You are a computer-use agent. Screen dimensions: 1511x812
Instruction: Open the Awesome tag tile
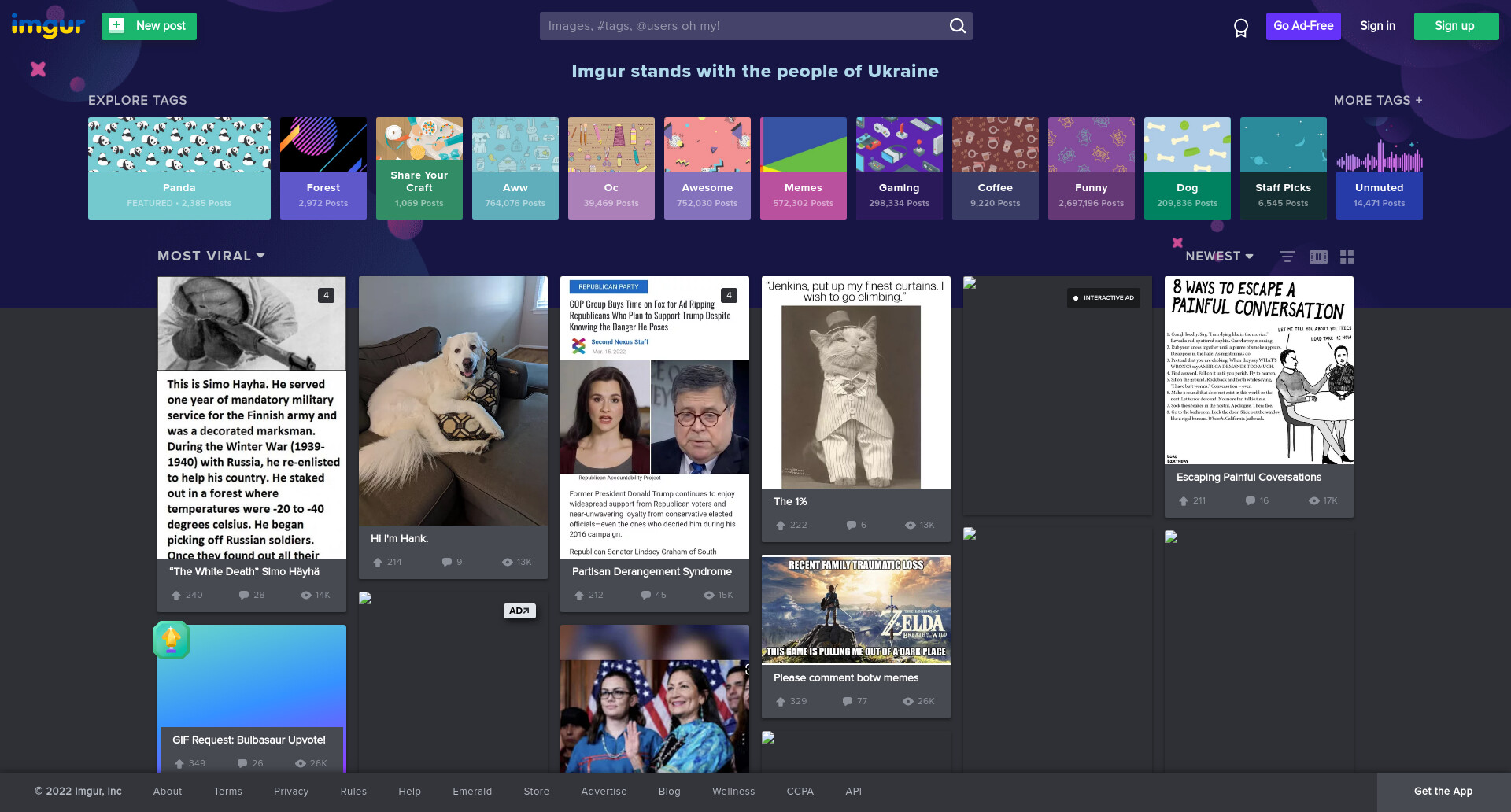[707, 168]
